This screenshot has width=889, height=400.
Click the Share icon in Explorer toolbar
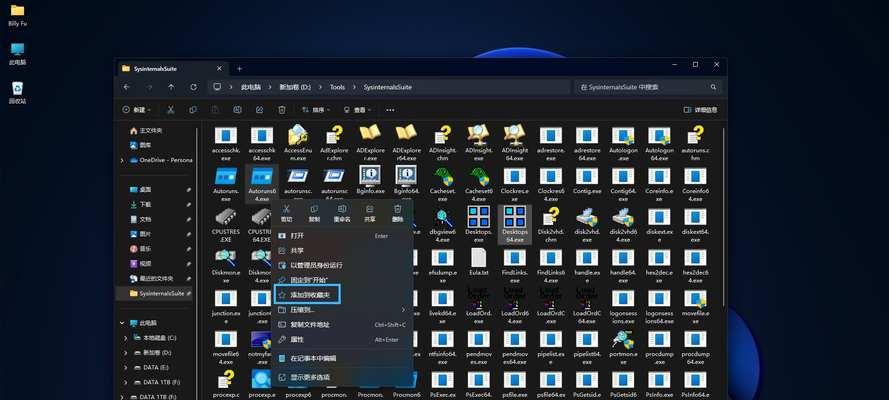coord(260,110)
